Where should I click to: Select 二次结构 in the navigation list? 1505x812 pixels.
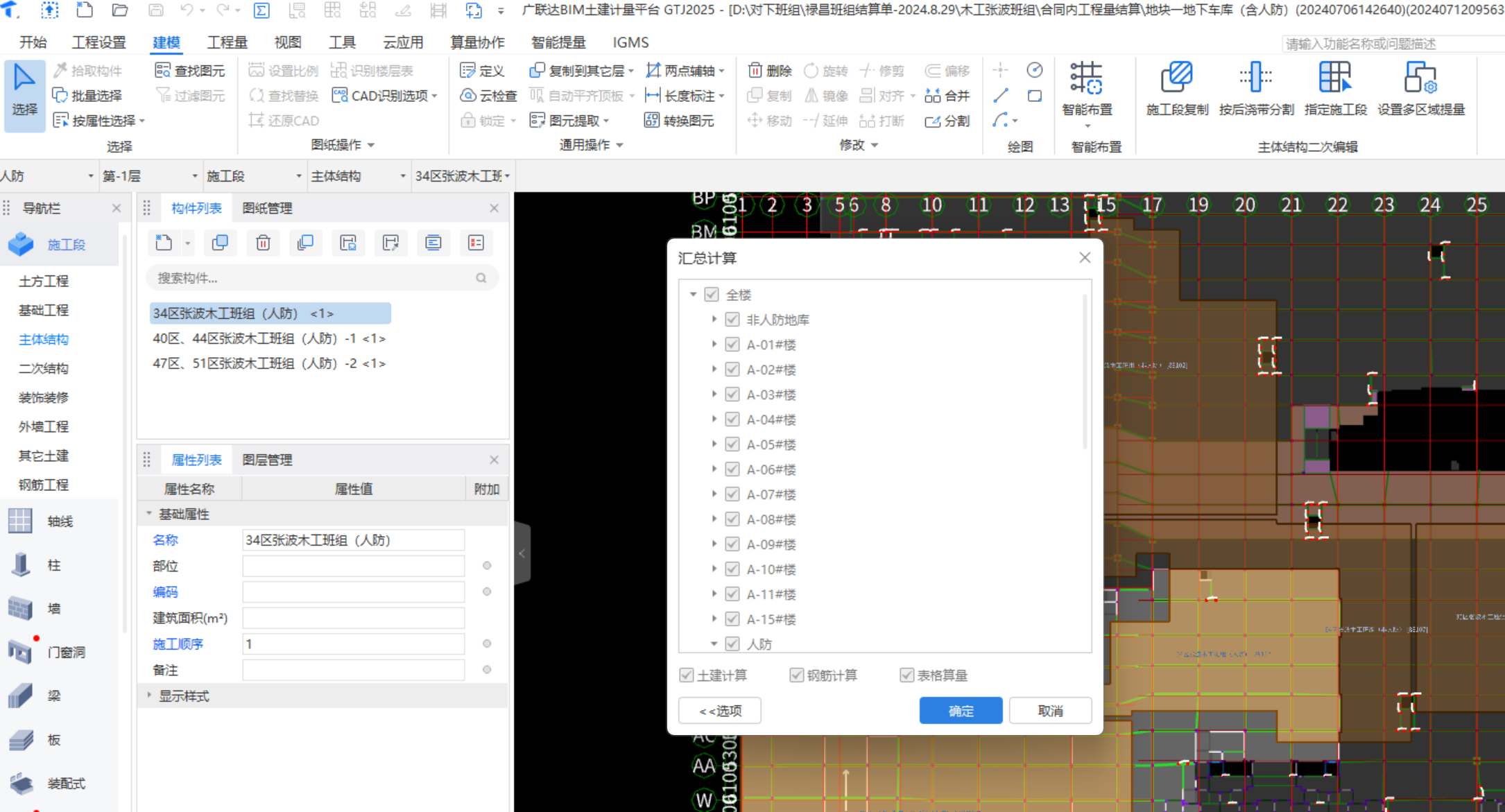(44, 368)
